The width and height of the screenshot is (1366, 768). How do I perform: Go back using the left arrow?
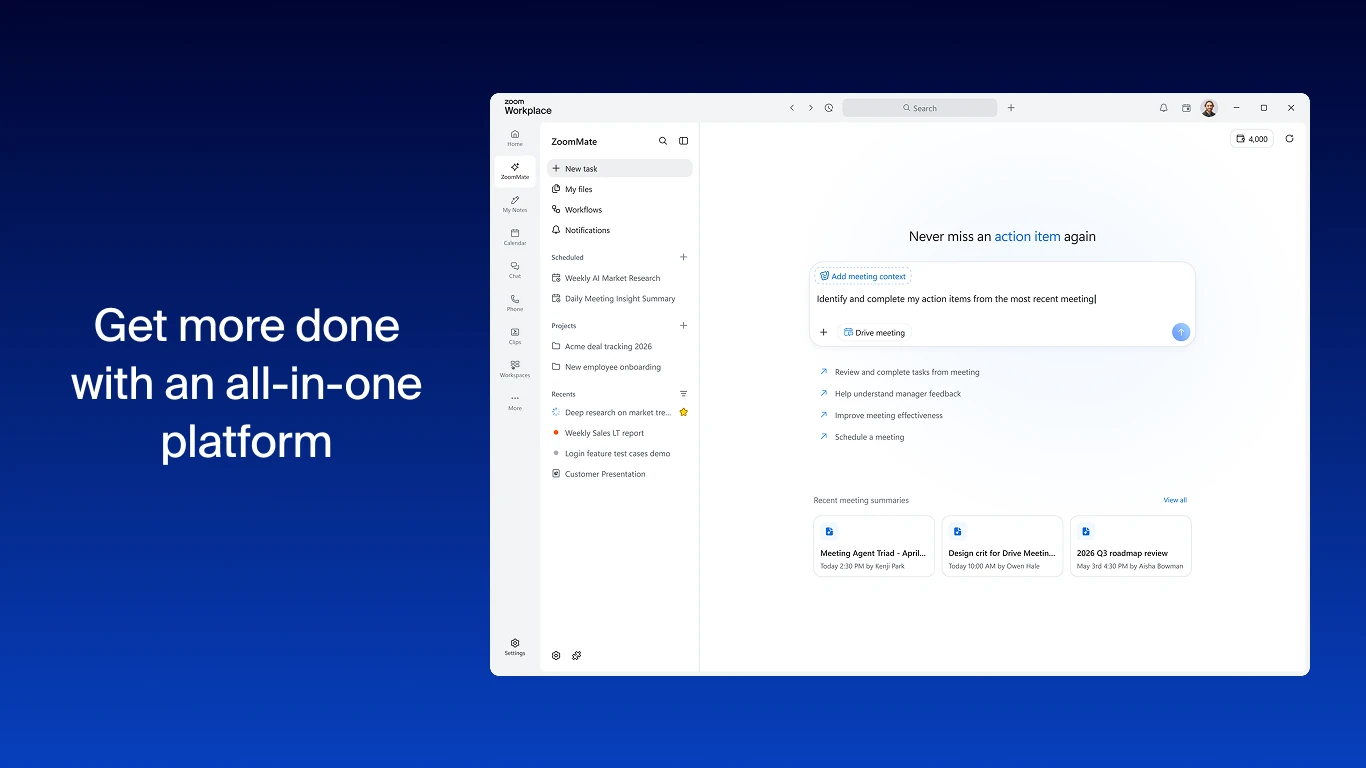coord(792,108)
